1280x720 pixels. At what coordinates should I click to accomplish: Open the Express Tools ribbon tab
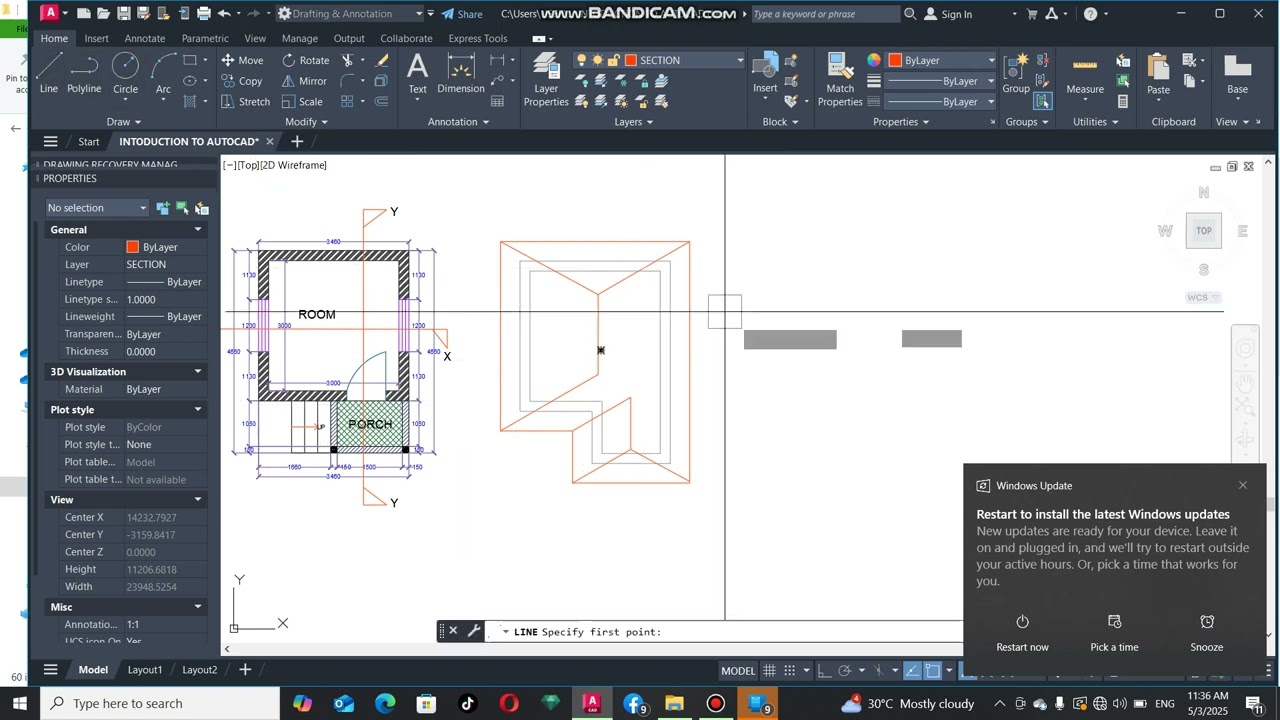coord(477,38)
